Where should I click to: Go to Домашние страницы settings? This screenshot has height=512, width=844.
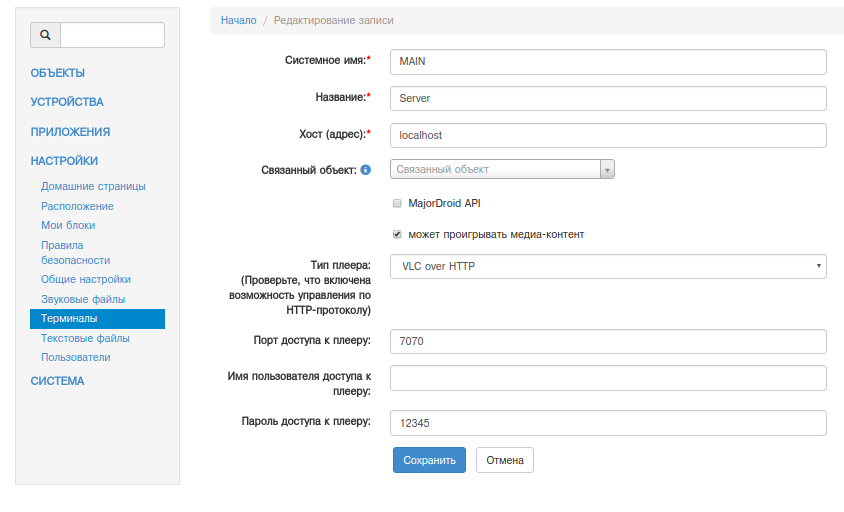coord(93,186)
